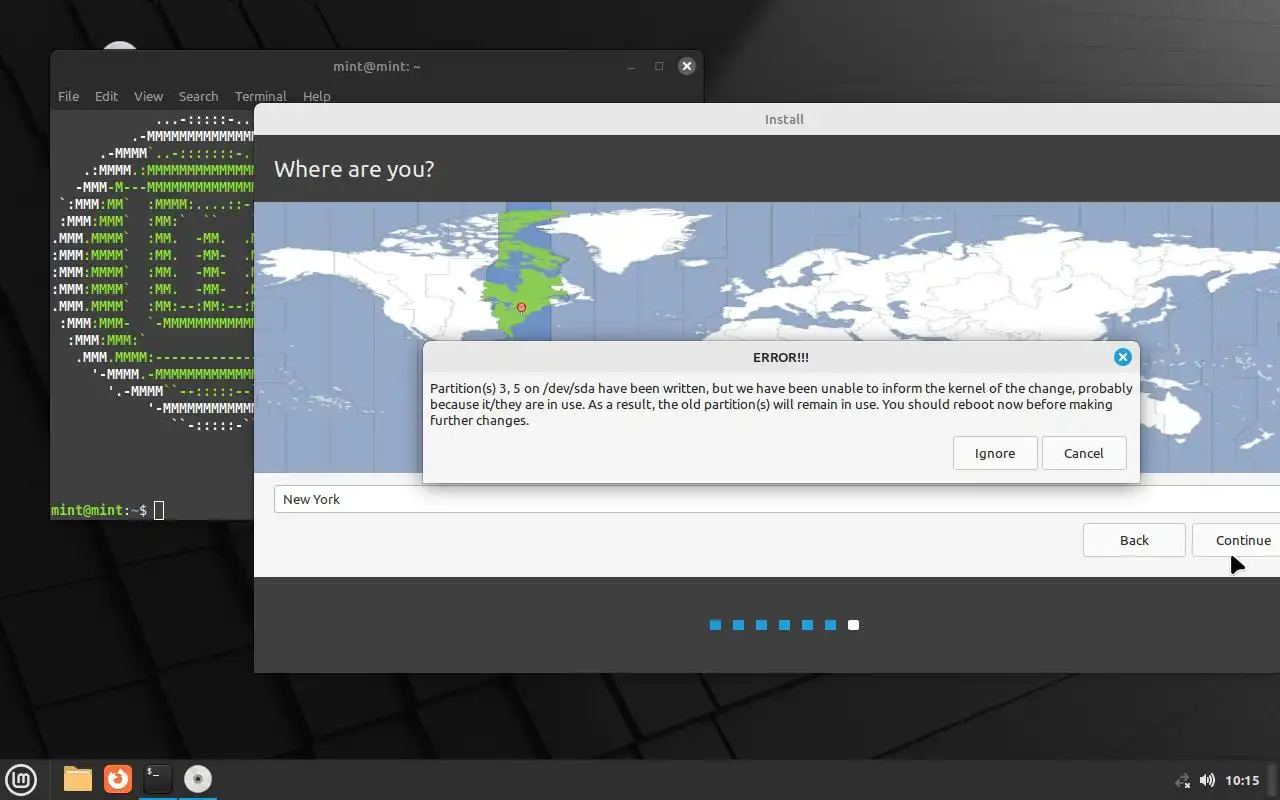Open the network status tray icon

pos(1183,780)
